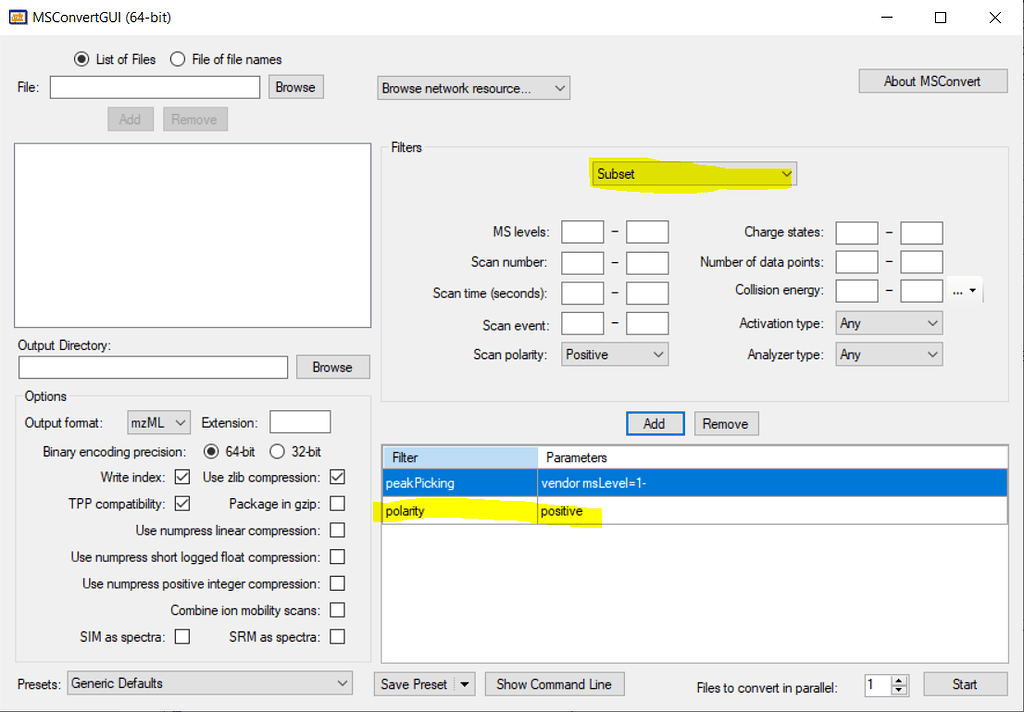Click the File path input field

tap(155, 87)
